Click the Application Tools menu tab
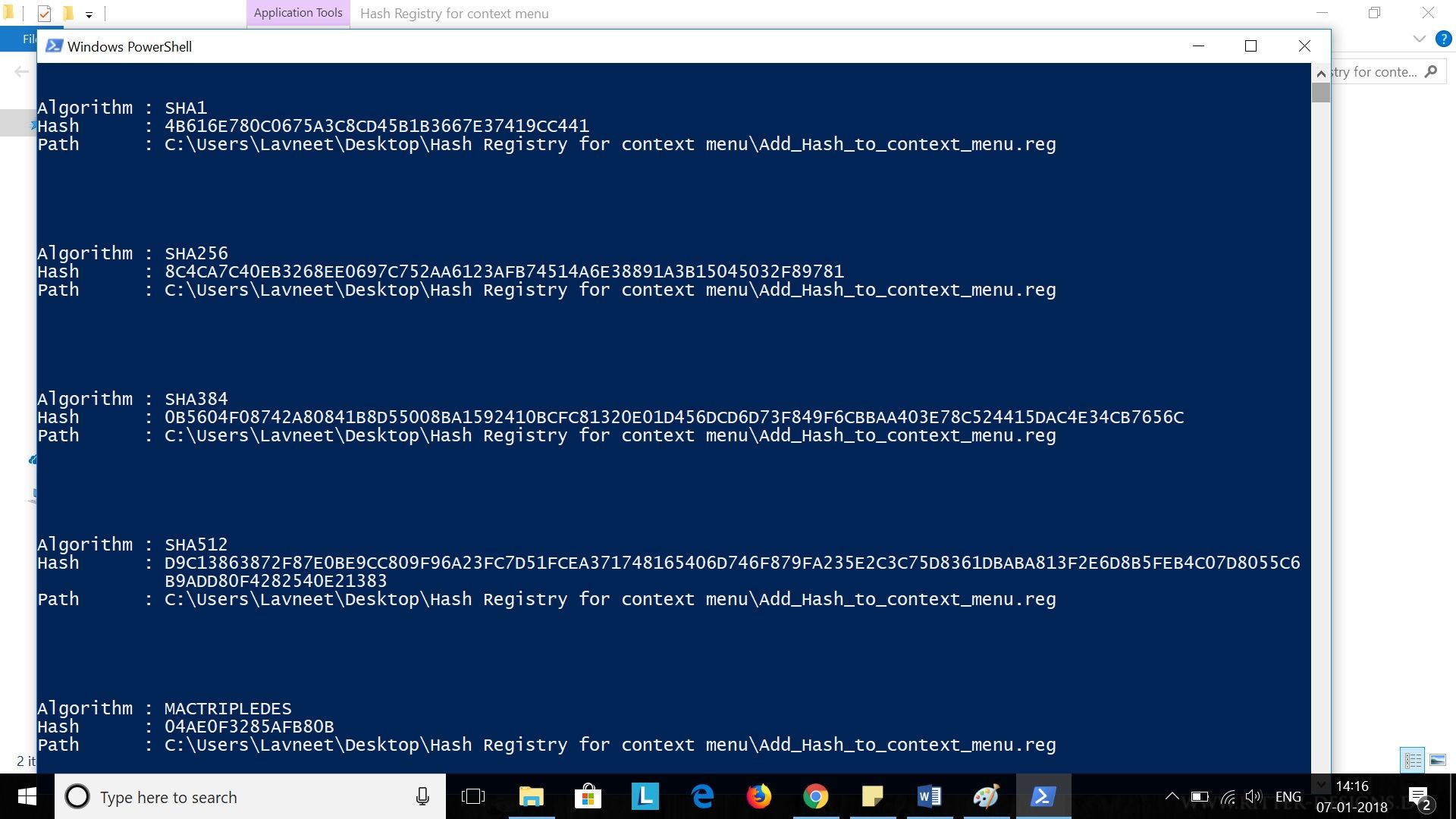The image size is (1456, 819). click(x=297, y=13)
